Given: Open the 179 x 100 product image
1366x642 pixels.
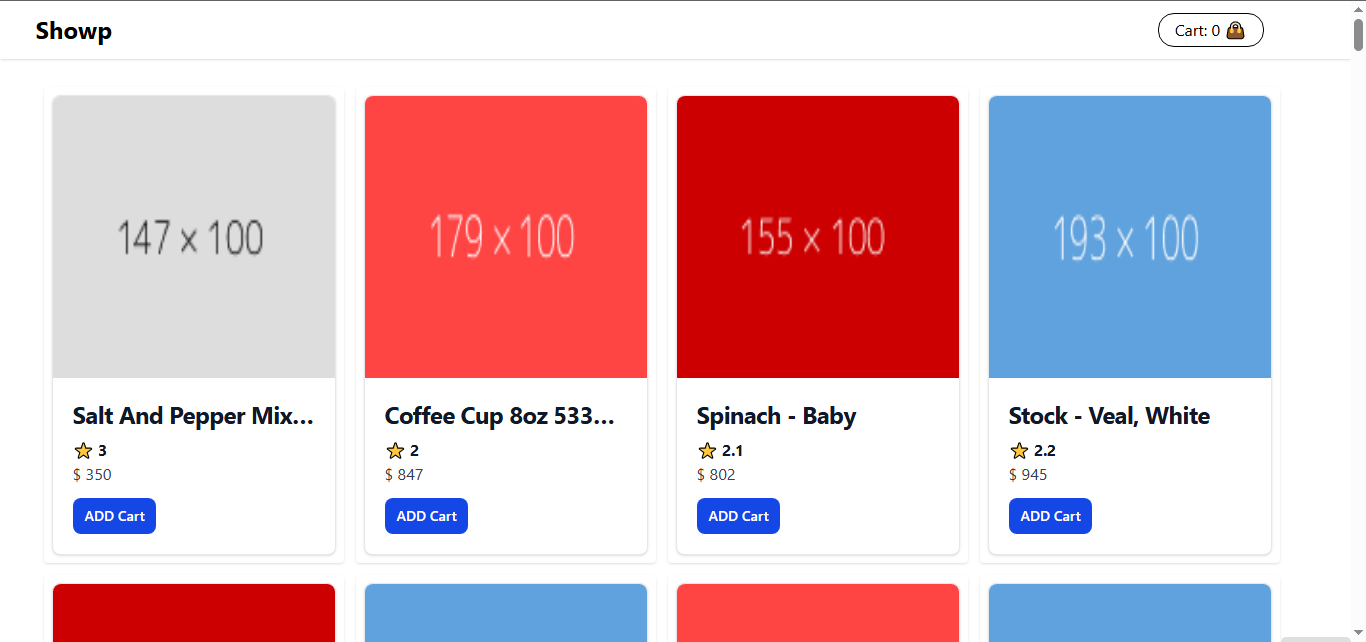Looking at the screenshot, I should 506,237.
